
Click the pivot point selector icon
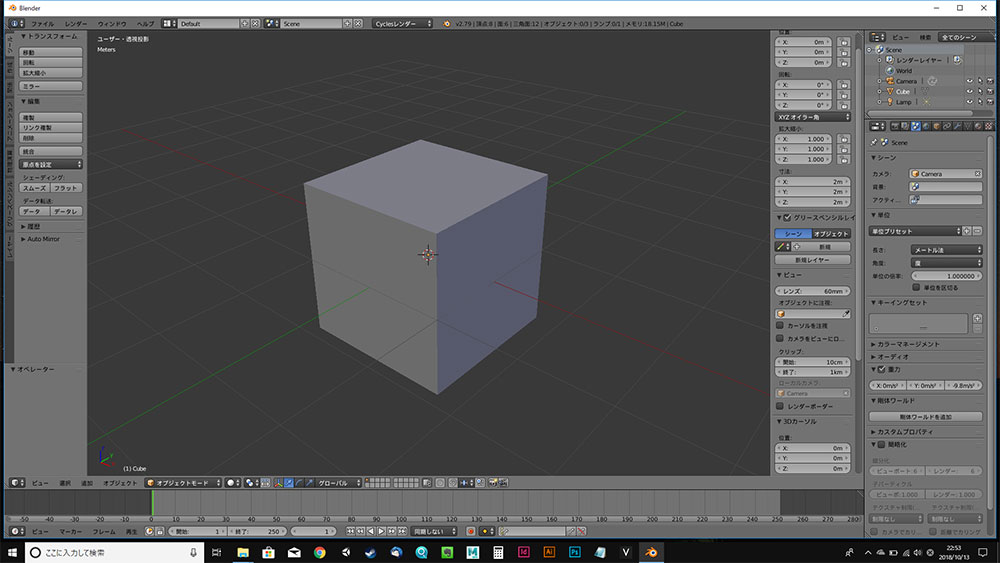(251, 483)
